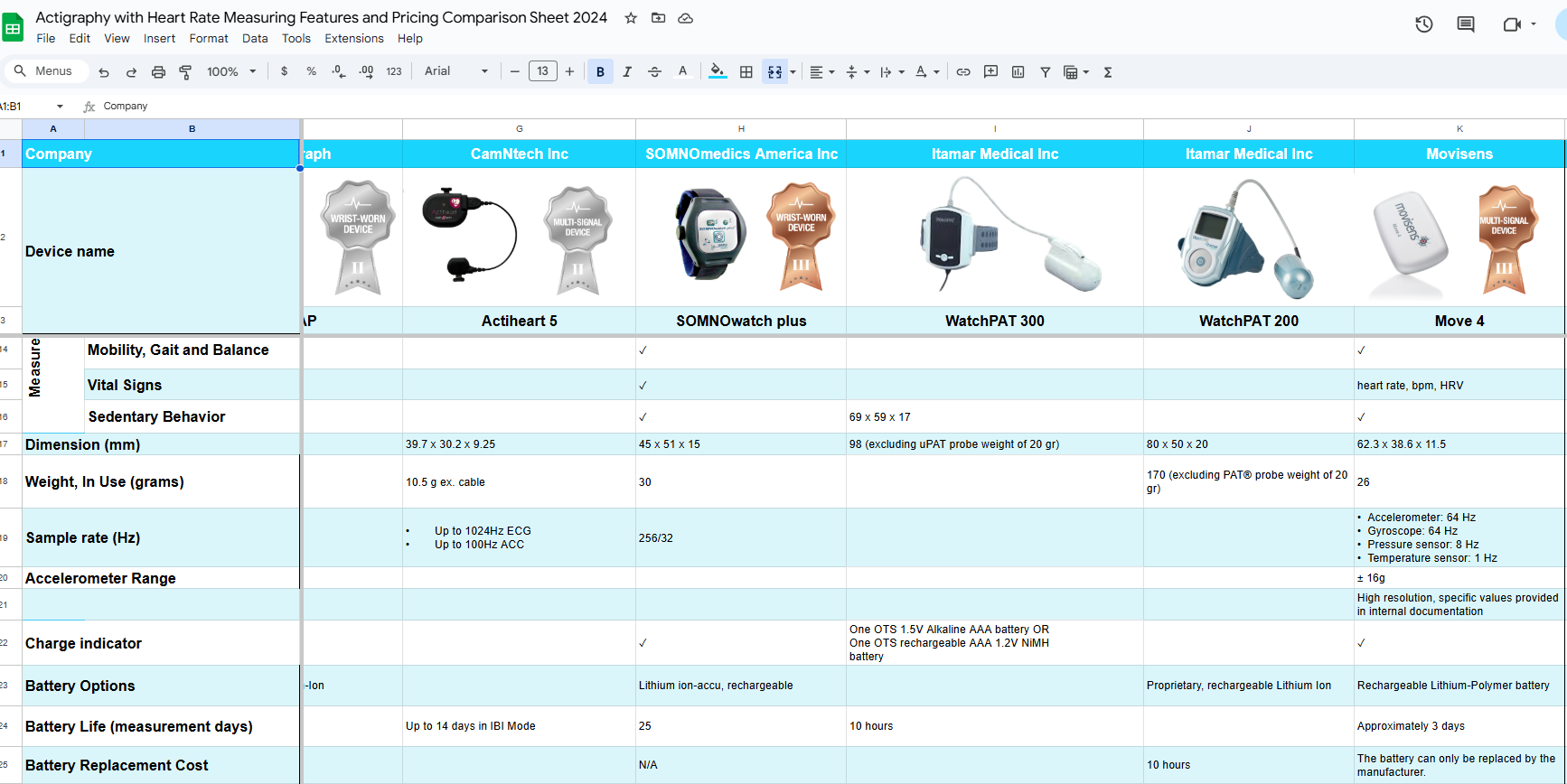
Task: Go to Sheets home logo
Action: pos(13,28)
